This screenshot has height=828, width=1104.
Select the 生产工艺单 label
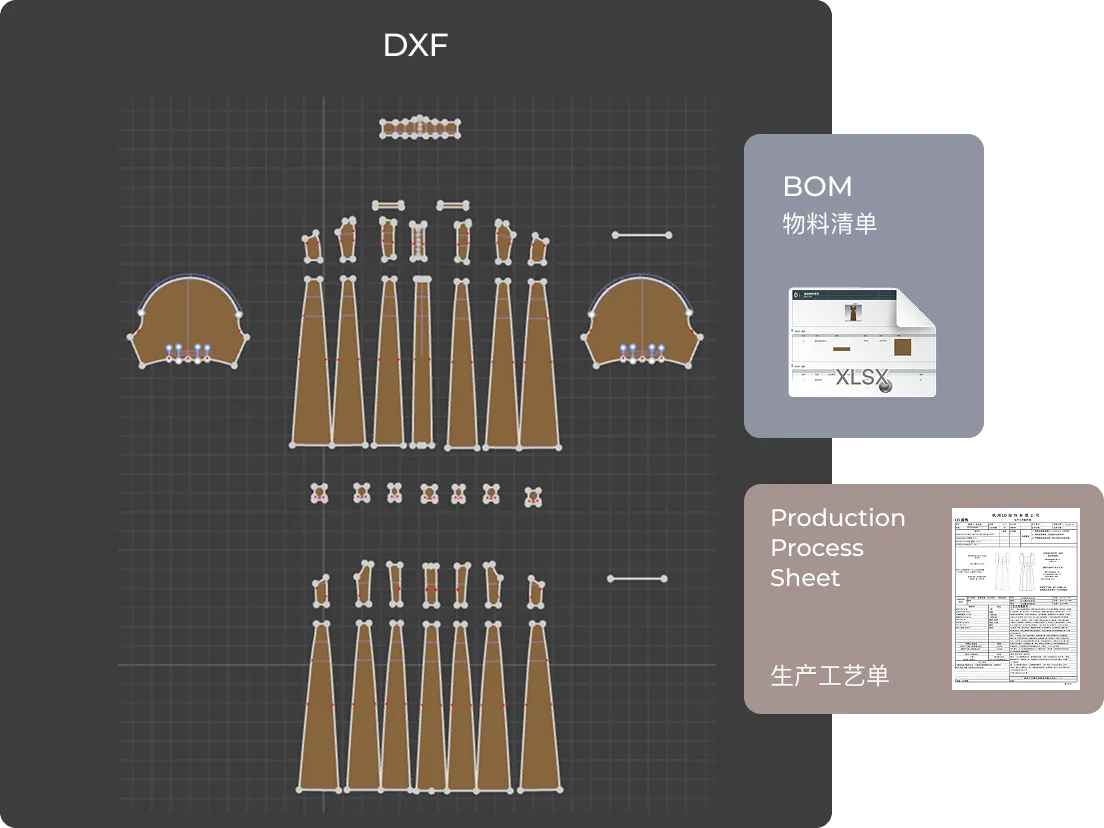point(829,675)
